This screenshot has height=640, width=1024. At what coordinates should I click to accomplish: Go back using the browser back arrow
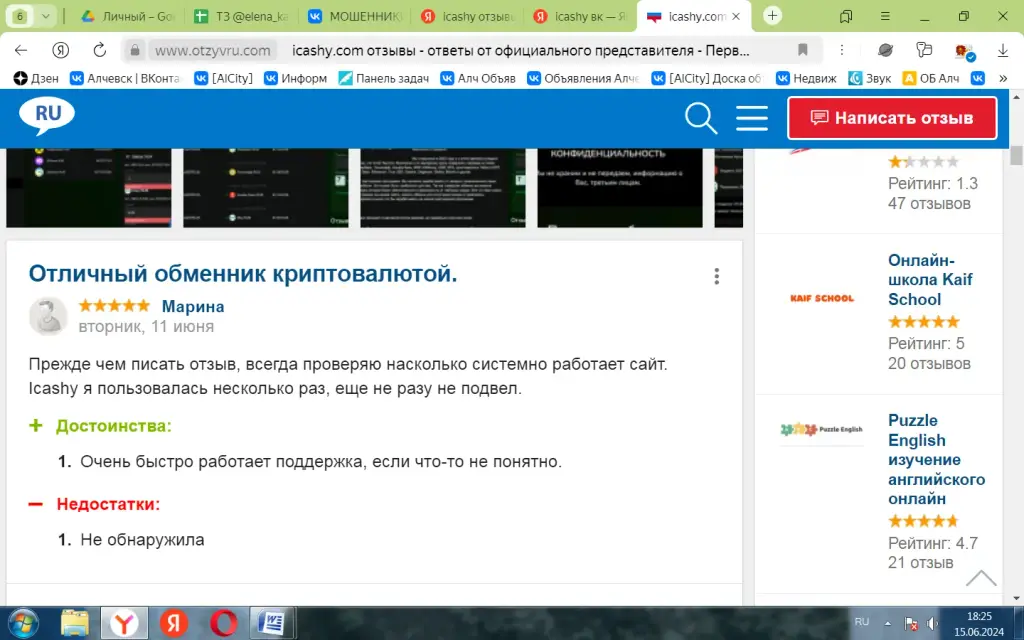21,50
